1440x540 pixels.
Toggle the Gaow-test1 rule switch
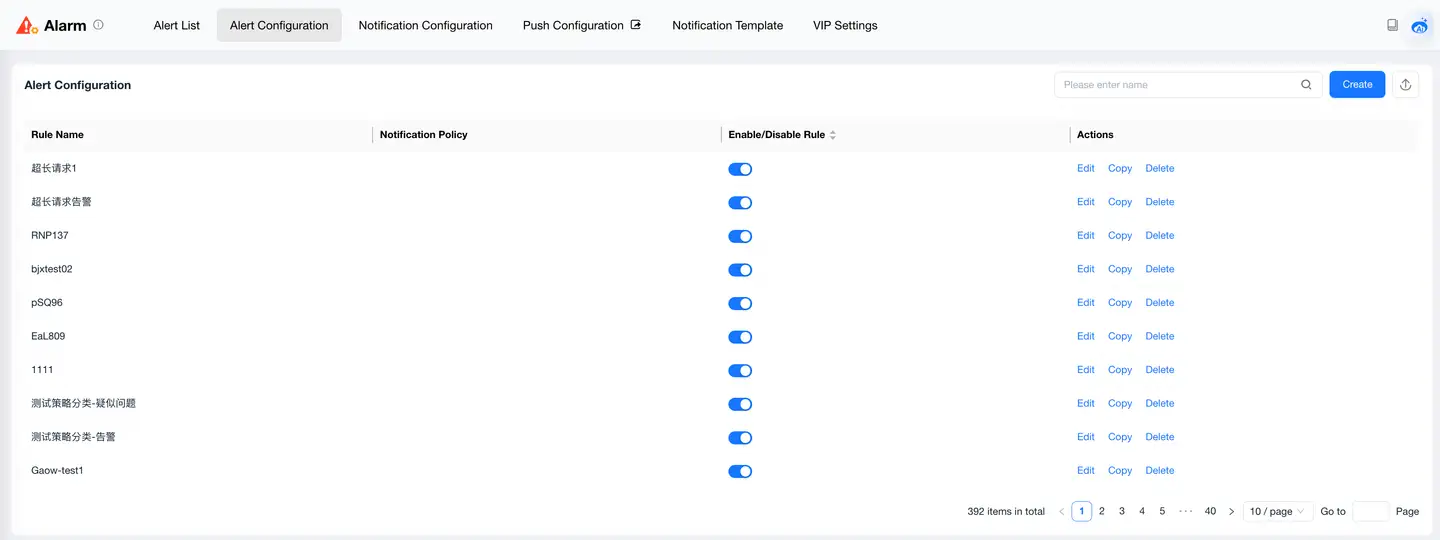coord(740,471)
